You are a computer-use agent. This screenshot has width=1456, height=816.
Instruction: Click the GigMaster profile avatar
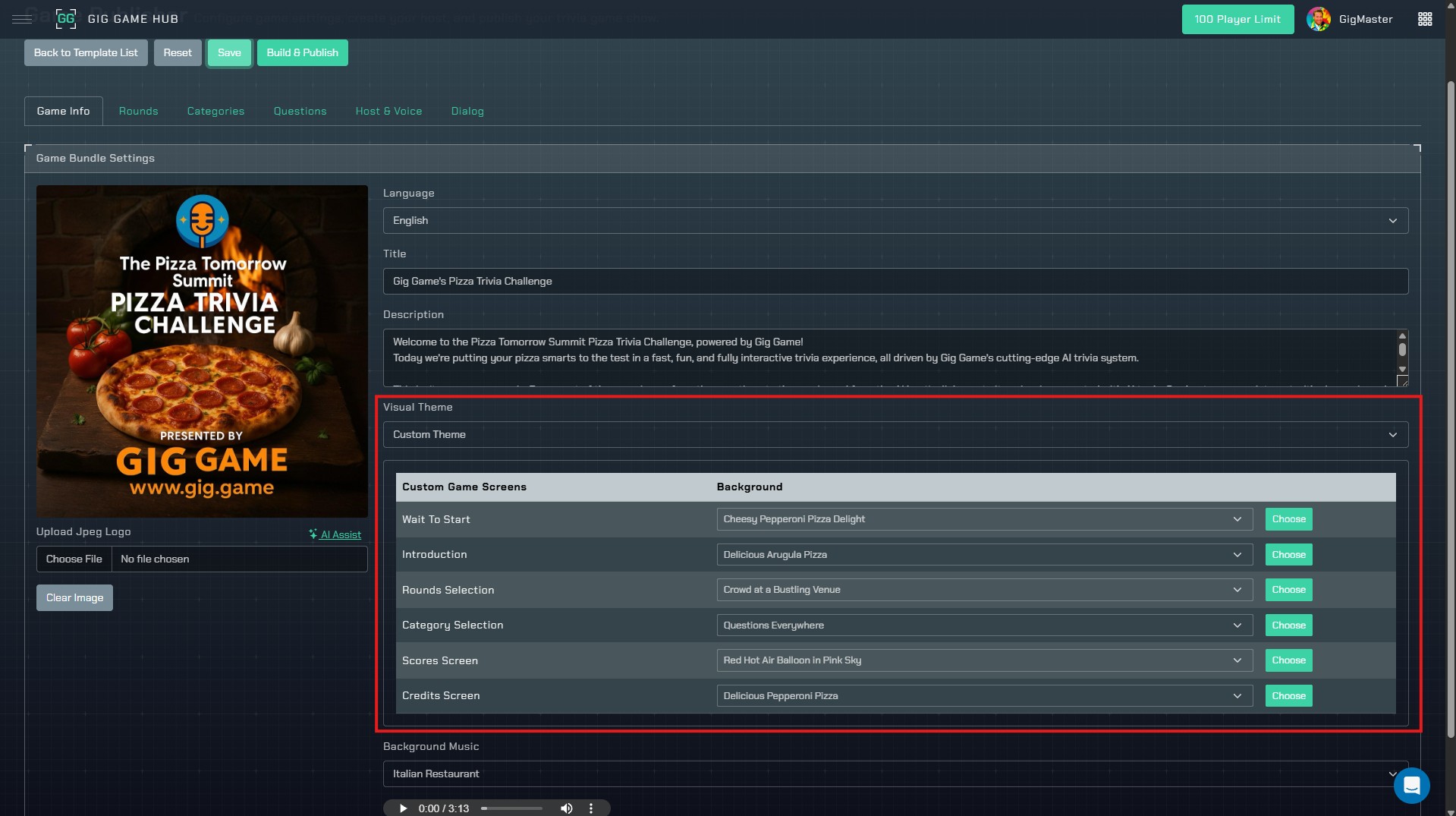pyautogui.click(x=1319, y=19)
